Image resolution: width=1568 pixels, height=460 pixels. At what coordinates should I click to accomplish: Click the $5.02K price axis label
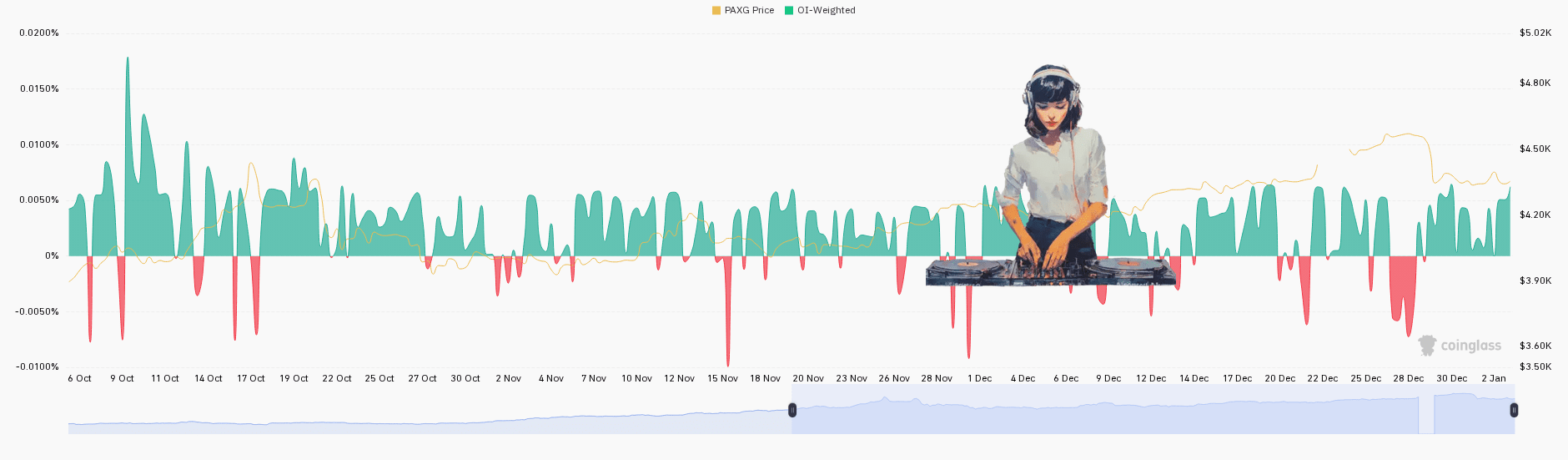(1535, 33)
